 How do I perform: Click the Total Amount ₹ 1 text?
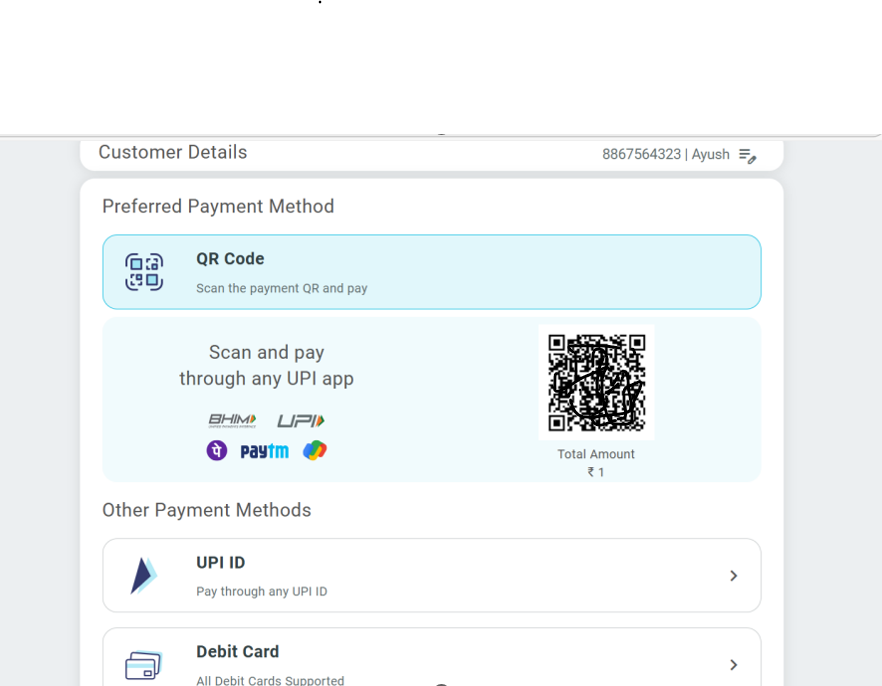[x=596, y=463]
